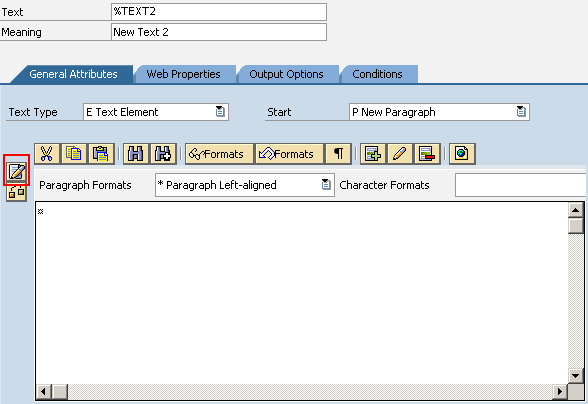588x404 pixels.
Task: Click the vertical scrollbar down arrow
Action: [x=576, y=375]
